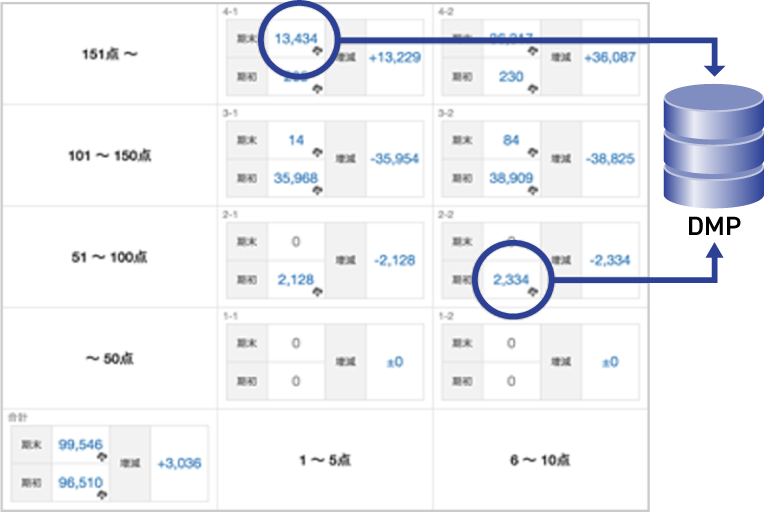Image resolution: width=769 pixels, height=524 pixels.
Task: Click the small icon next to 38,909
Action: click(532, 190)
